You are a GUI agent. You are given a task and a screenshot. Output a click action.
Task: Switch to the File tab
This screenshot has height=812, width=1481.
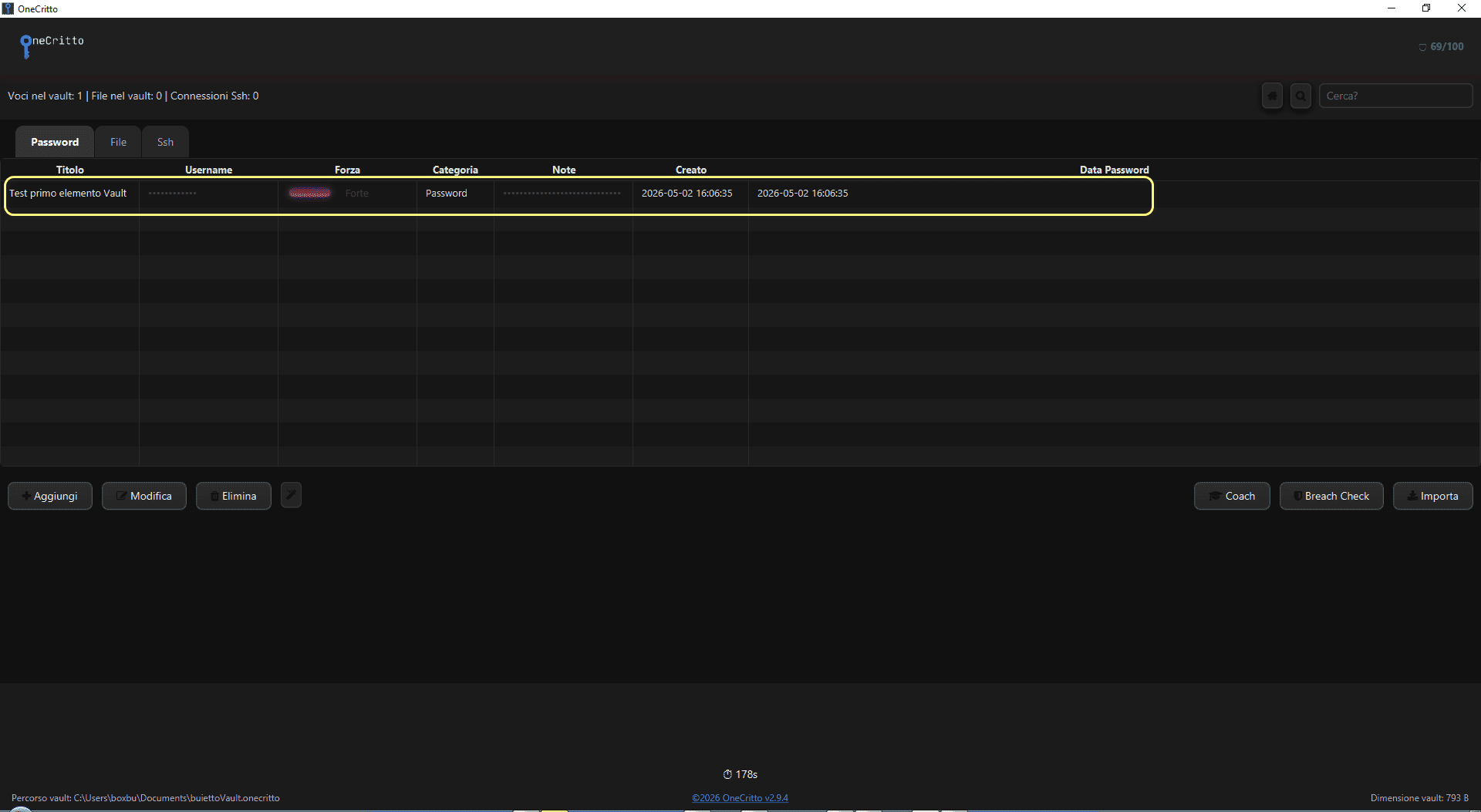click(x=118, y=142)
